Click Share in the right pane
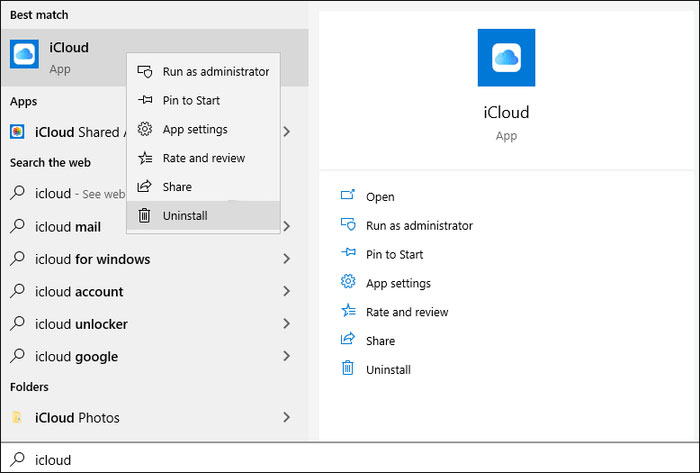 pos(380,341)
